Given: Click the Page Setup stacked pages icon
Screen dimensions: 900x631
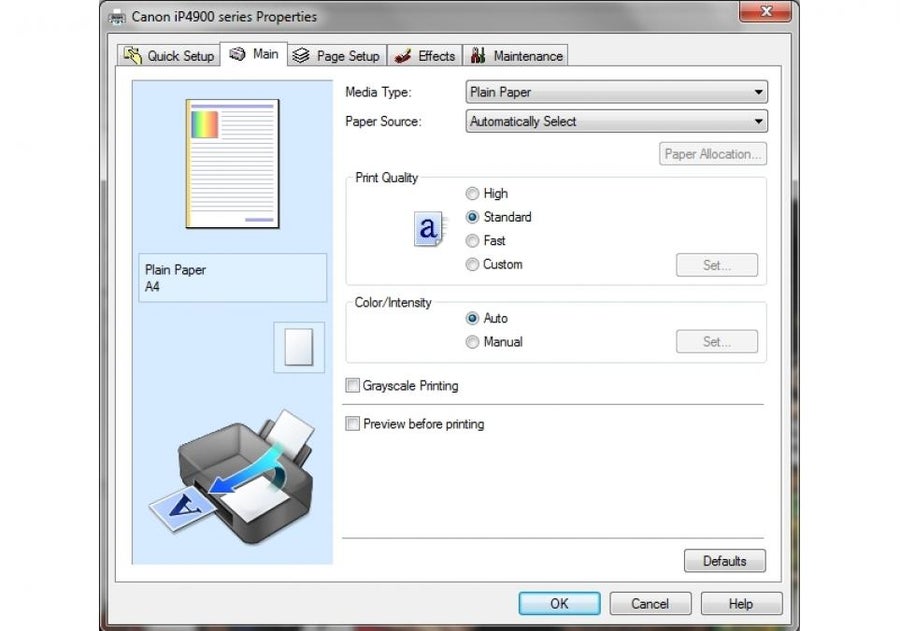Looking at the screenshot, I should pyautogui.click(x=301, y=55).
